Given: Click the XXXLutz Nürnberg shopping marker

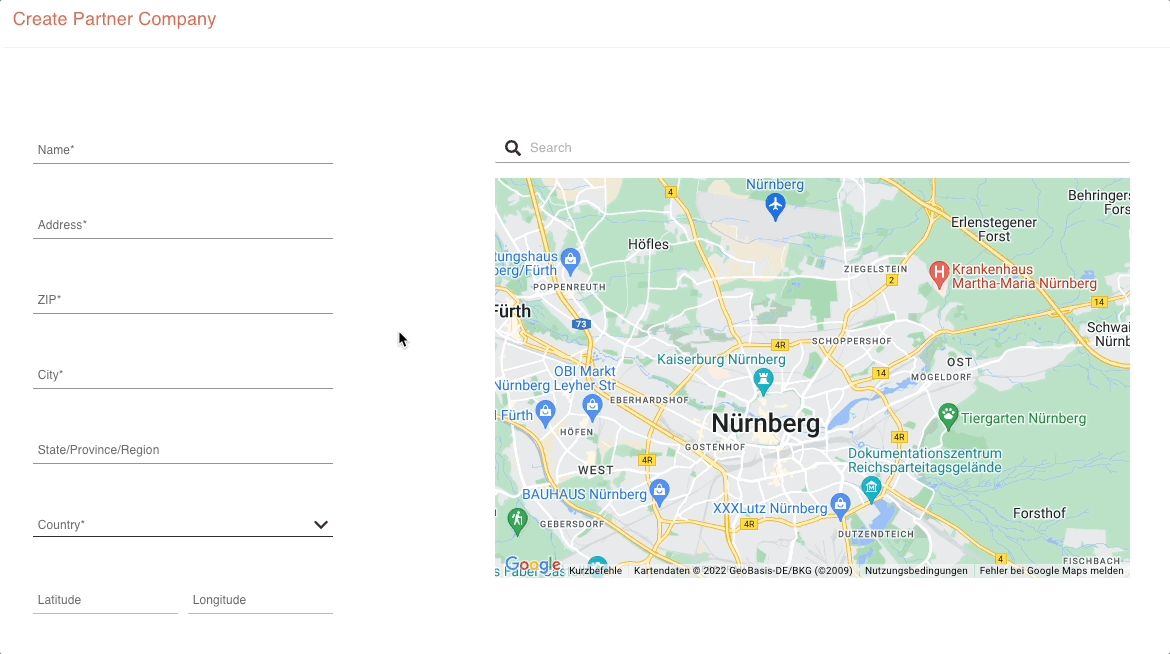Looking at the screenshot, I should [840, 506].
